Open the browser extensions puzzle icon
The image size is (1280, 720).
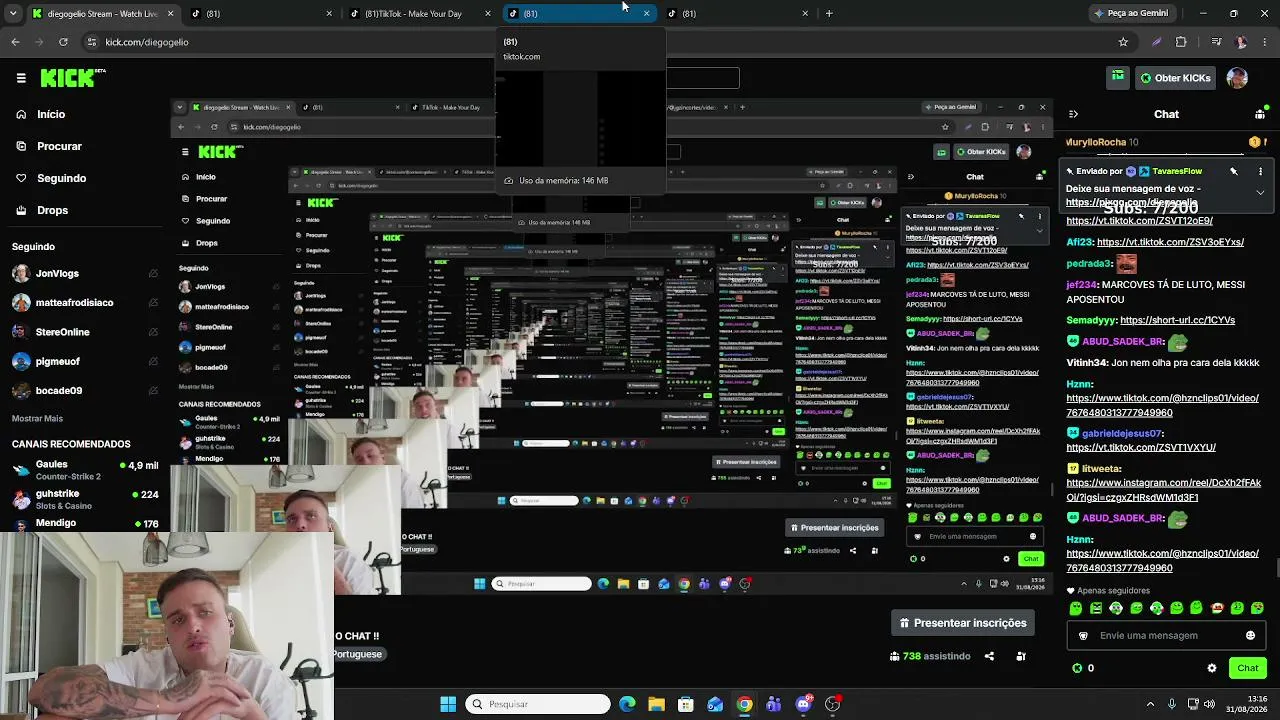(x=1181, y=42)
